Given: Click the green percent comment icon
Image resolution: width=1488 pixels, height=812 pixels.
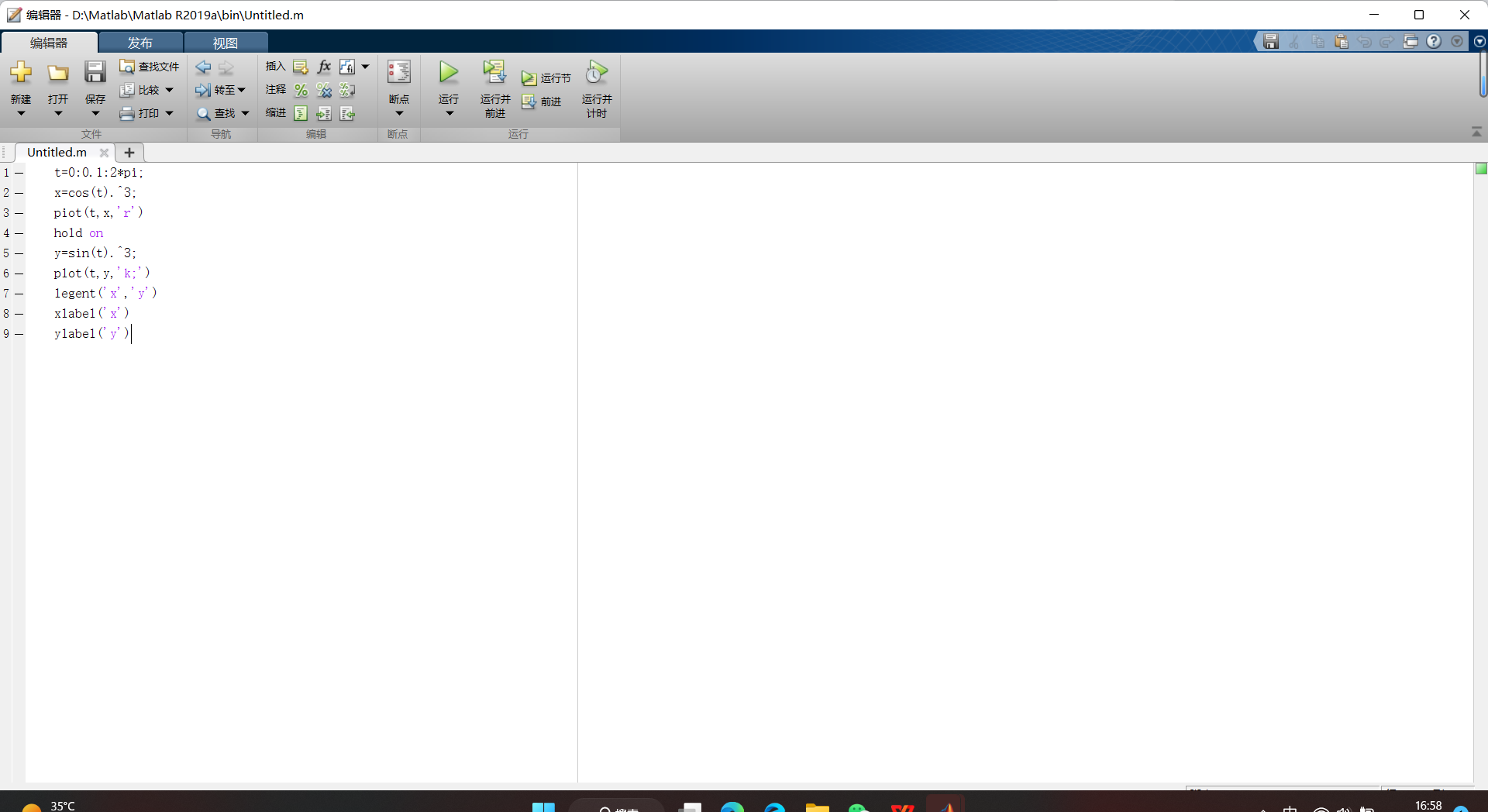Looking at the screenshot, I should click(x=301, y=90).
